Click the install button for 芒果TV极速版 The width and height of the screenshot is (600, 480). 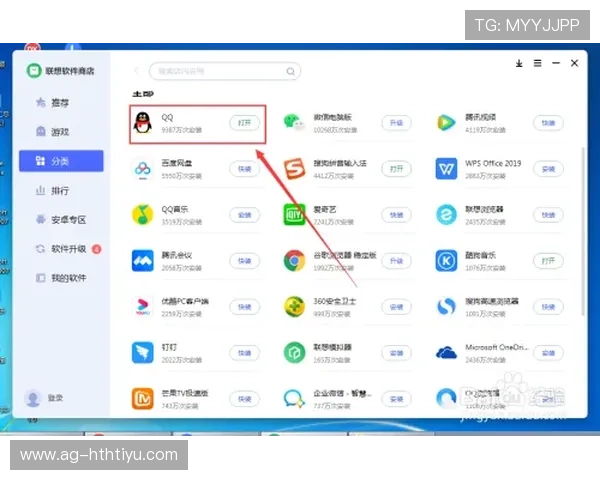(244, 399)
